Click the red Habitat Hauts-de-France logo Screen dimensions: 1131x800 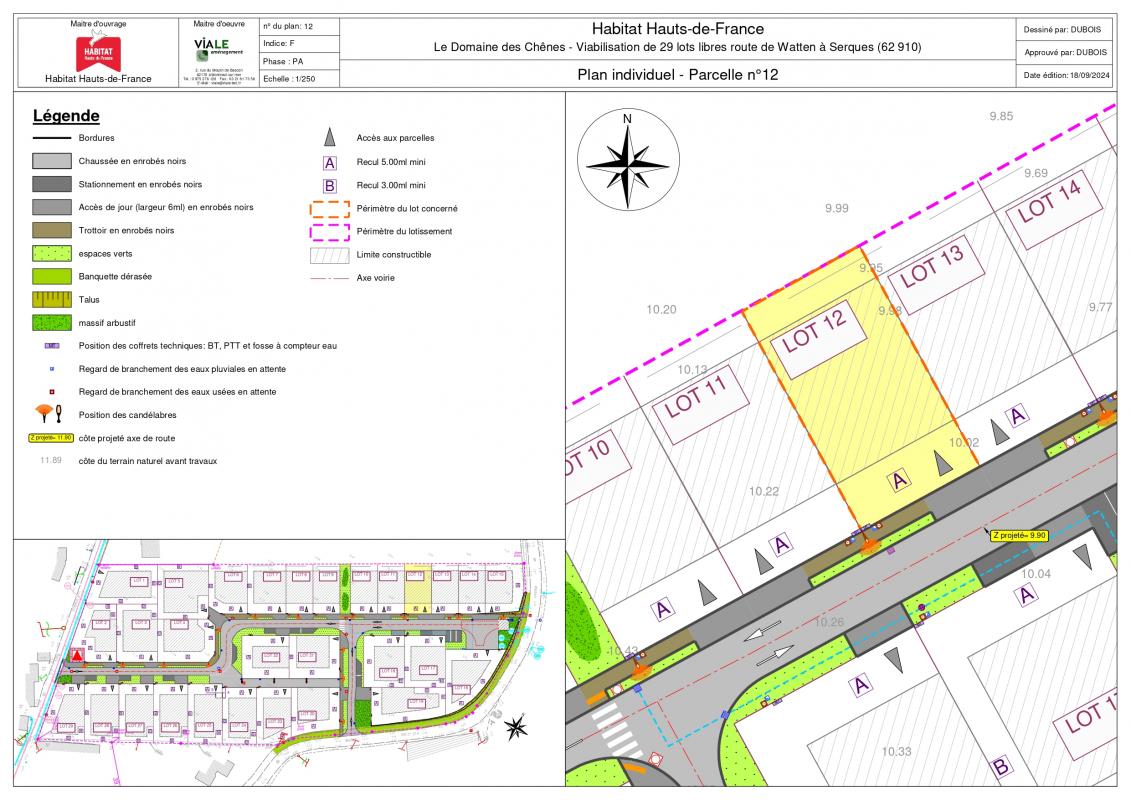coord(98,52)
